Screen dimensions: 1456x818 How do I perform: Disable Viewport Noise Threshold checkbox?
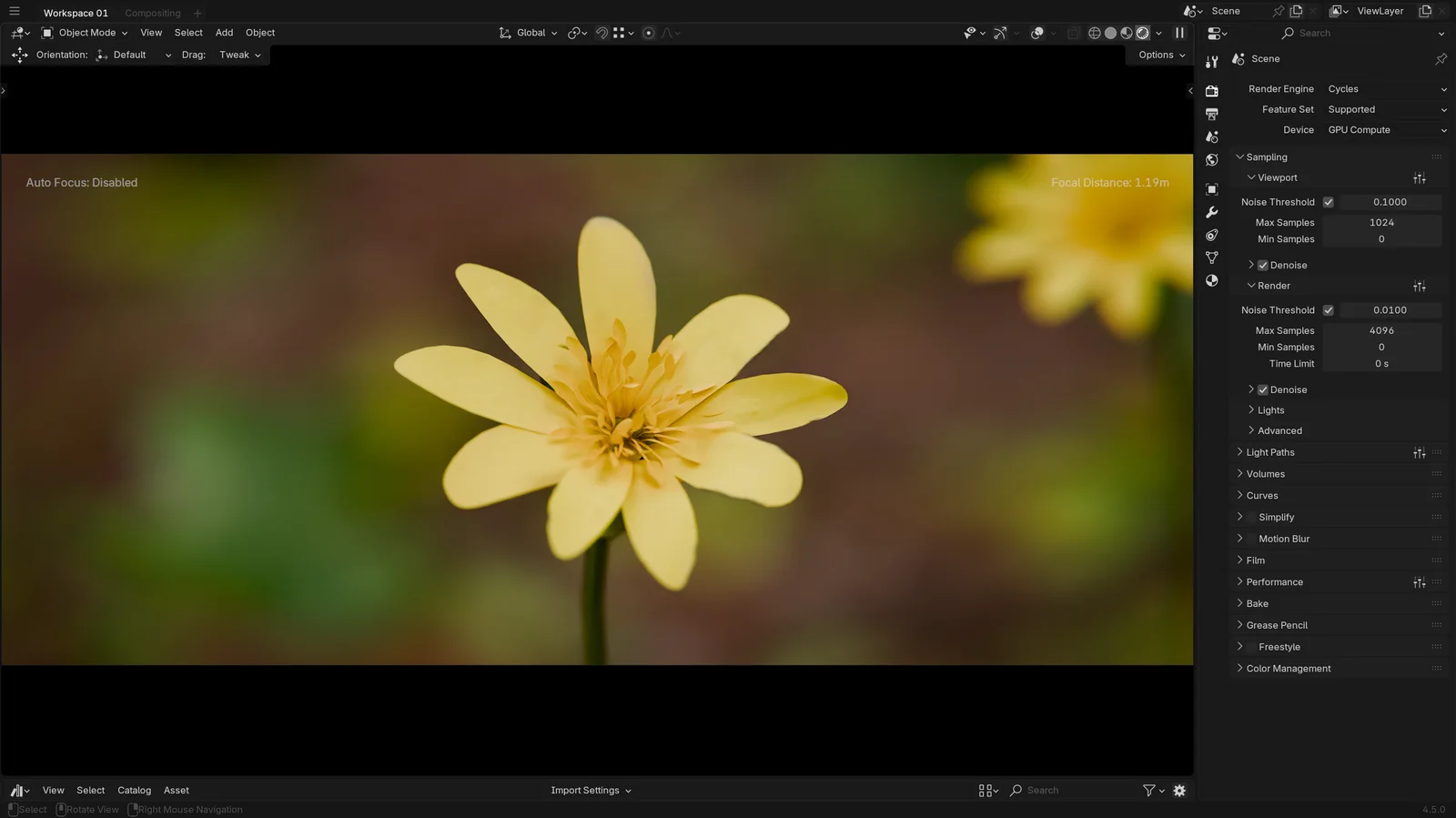coord(1328,202)
